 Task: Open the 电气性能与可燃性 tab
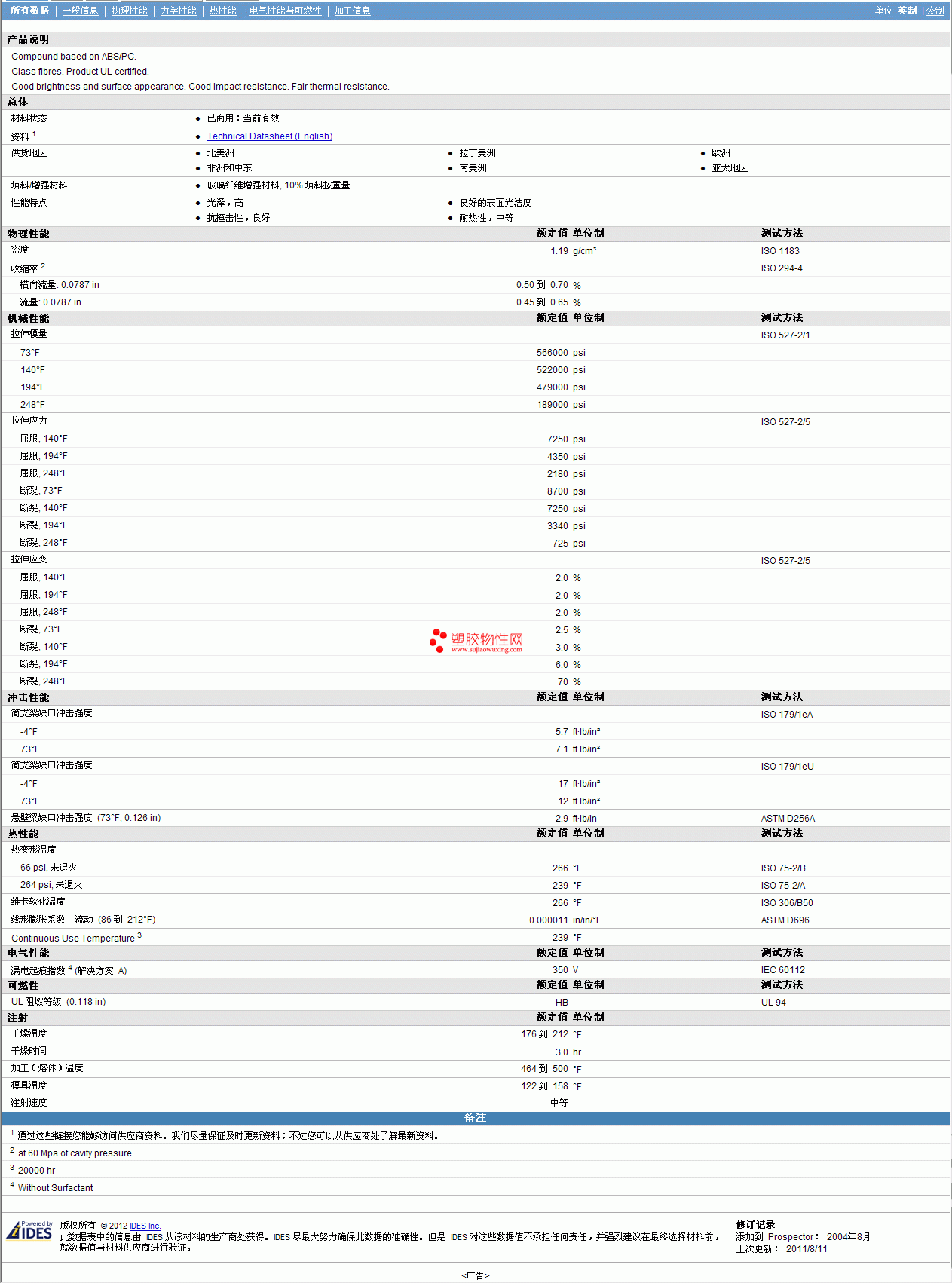286,11
